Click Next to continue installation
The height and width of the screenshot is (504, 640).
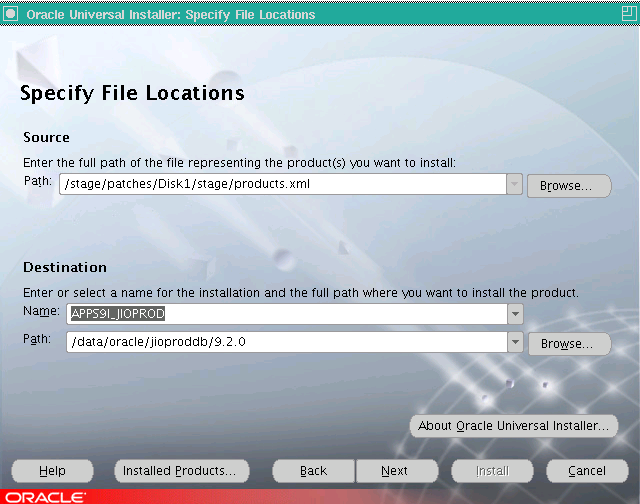(397, 471)
